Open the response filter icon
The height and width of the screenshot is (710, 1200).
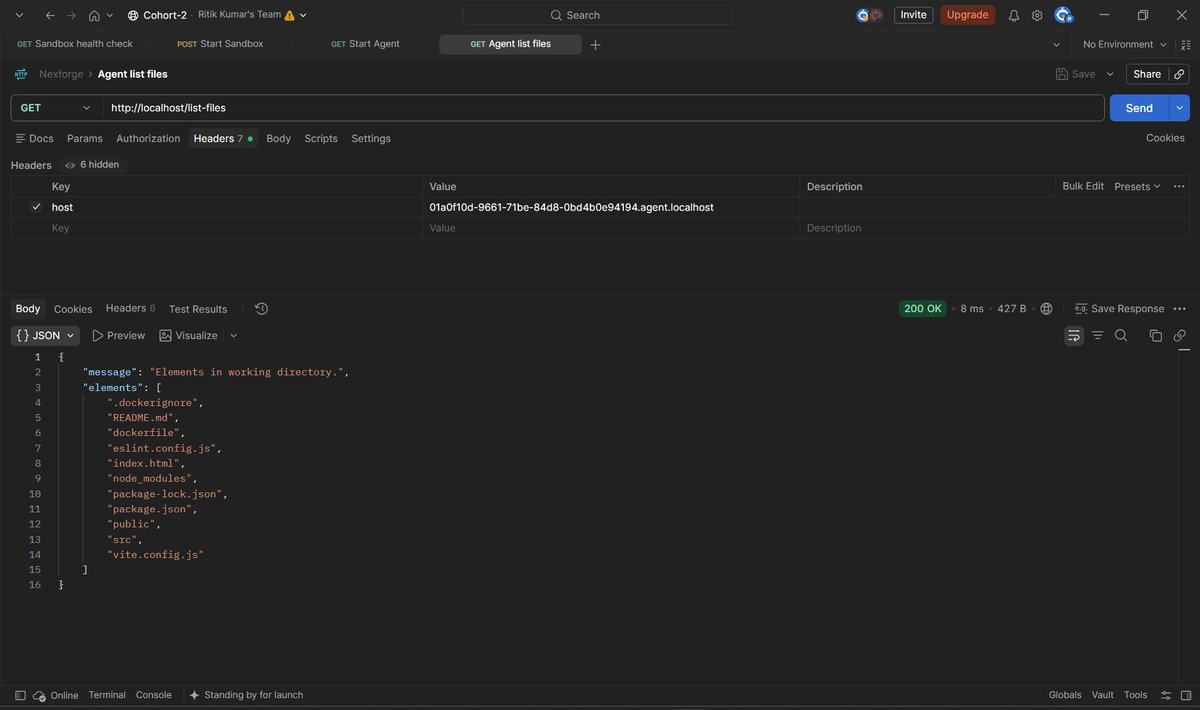[x=1097, y=336]
